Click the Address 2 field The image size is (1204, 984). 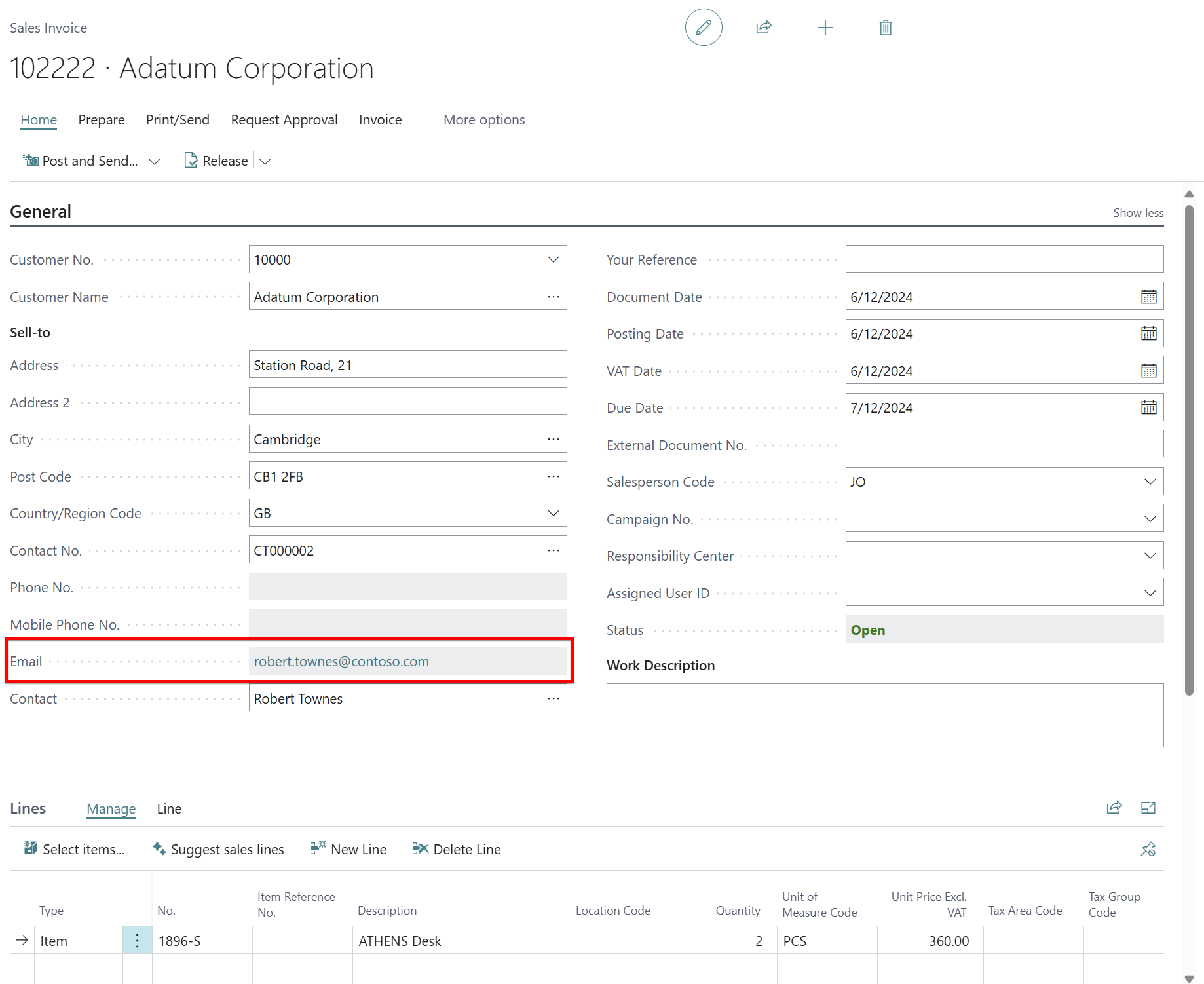tap(407, 402)
